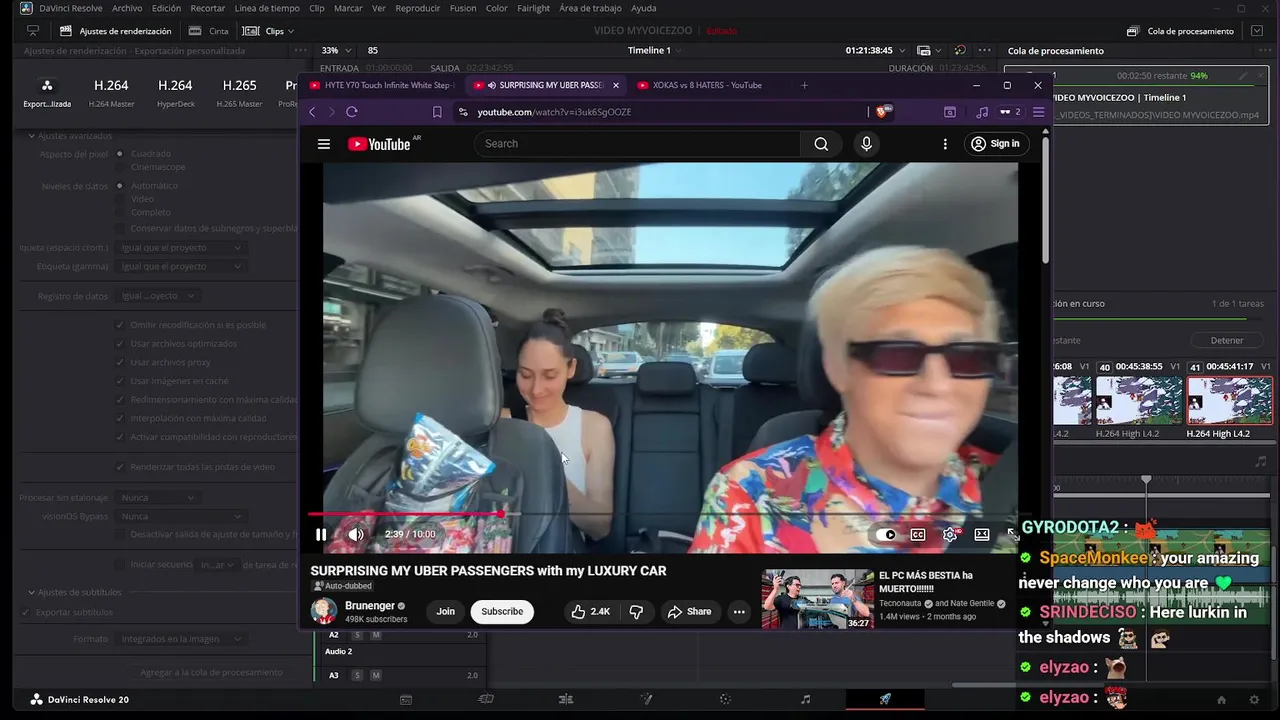Open the Clips dropdown

268,31
